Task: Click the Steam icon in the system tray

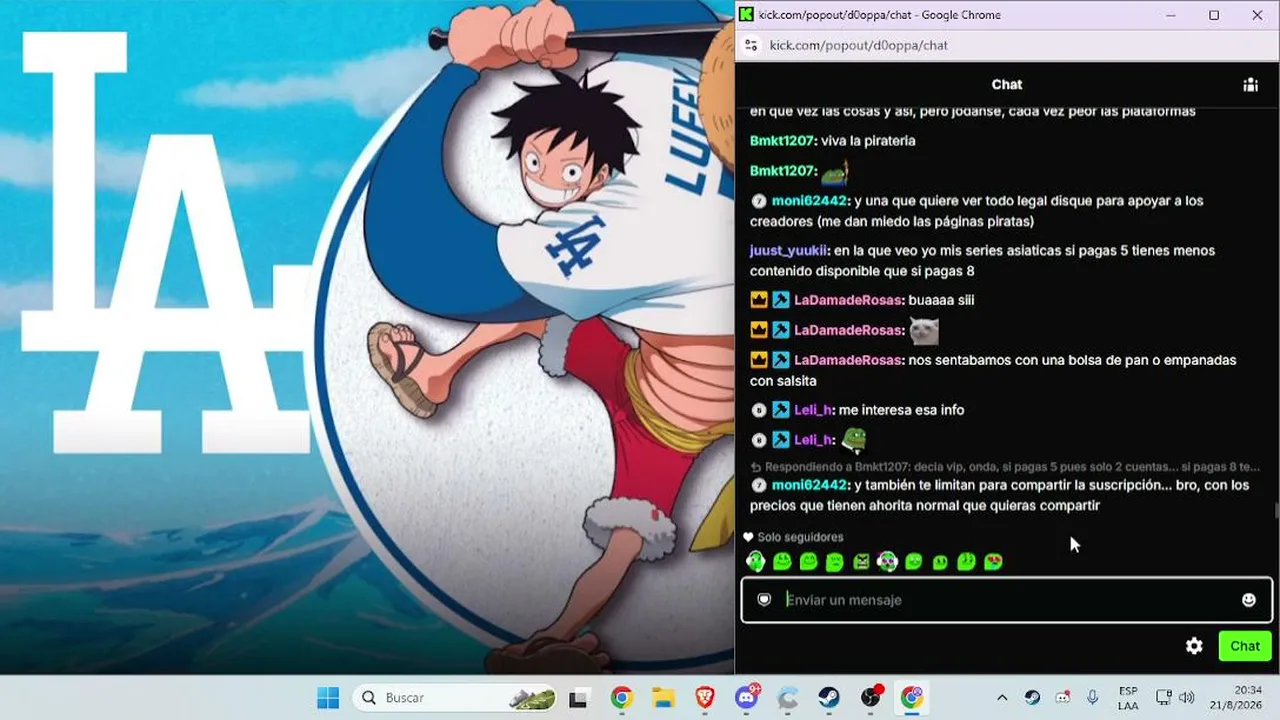Action: (1033, 698)
